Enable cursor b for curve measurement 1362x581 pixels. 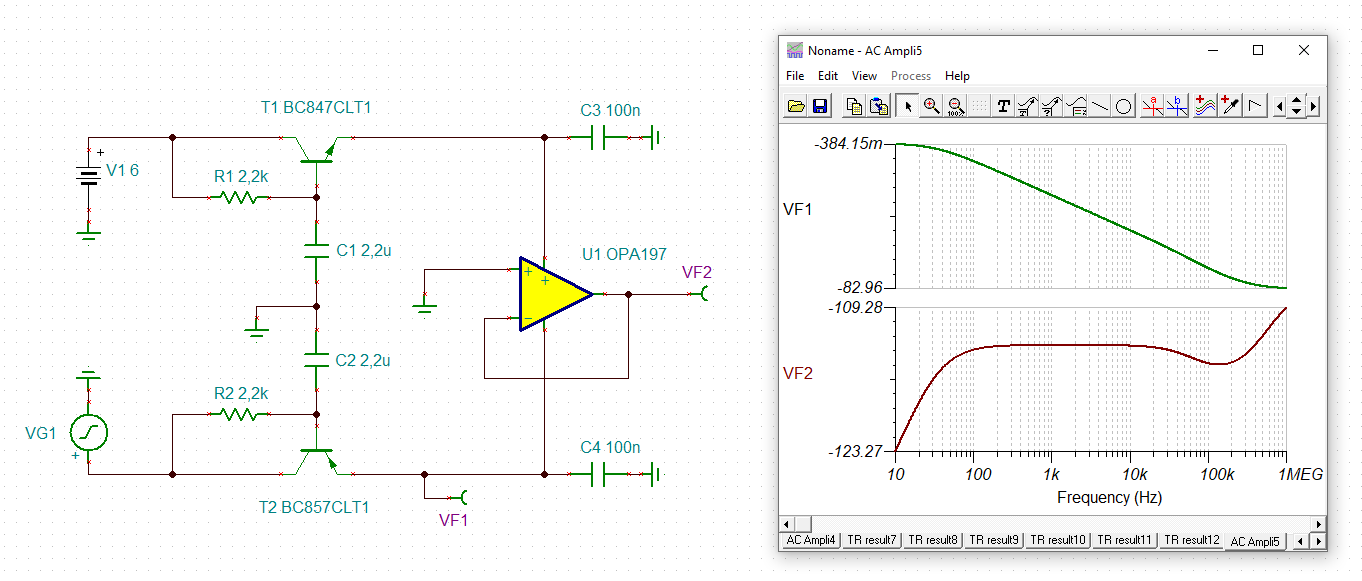click(1177, 106)
